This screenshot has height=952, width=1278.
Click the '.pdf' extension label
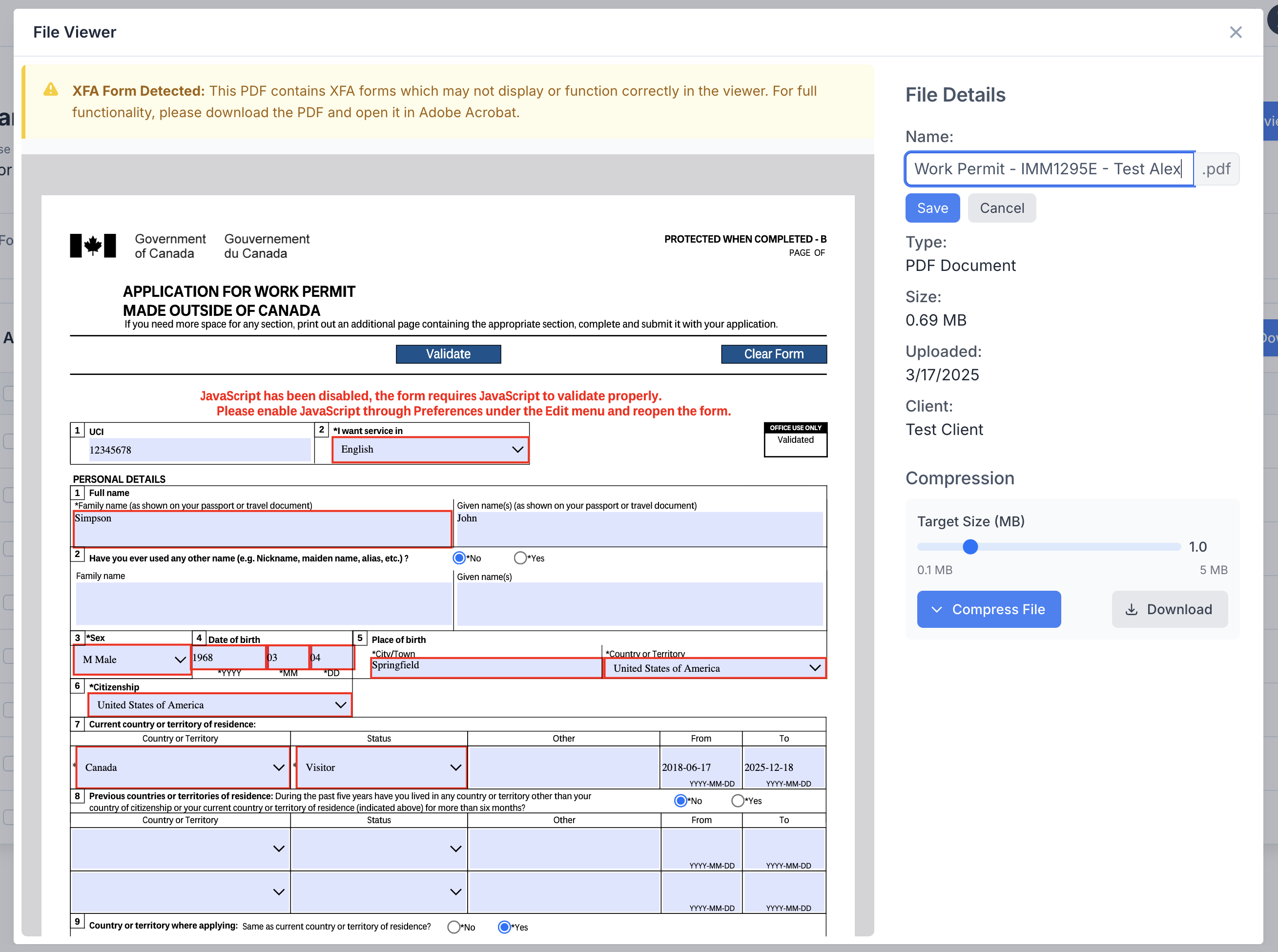[x=1216, y=169]
